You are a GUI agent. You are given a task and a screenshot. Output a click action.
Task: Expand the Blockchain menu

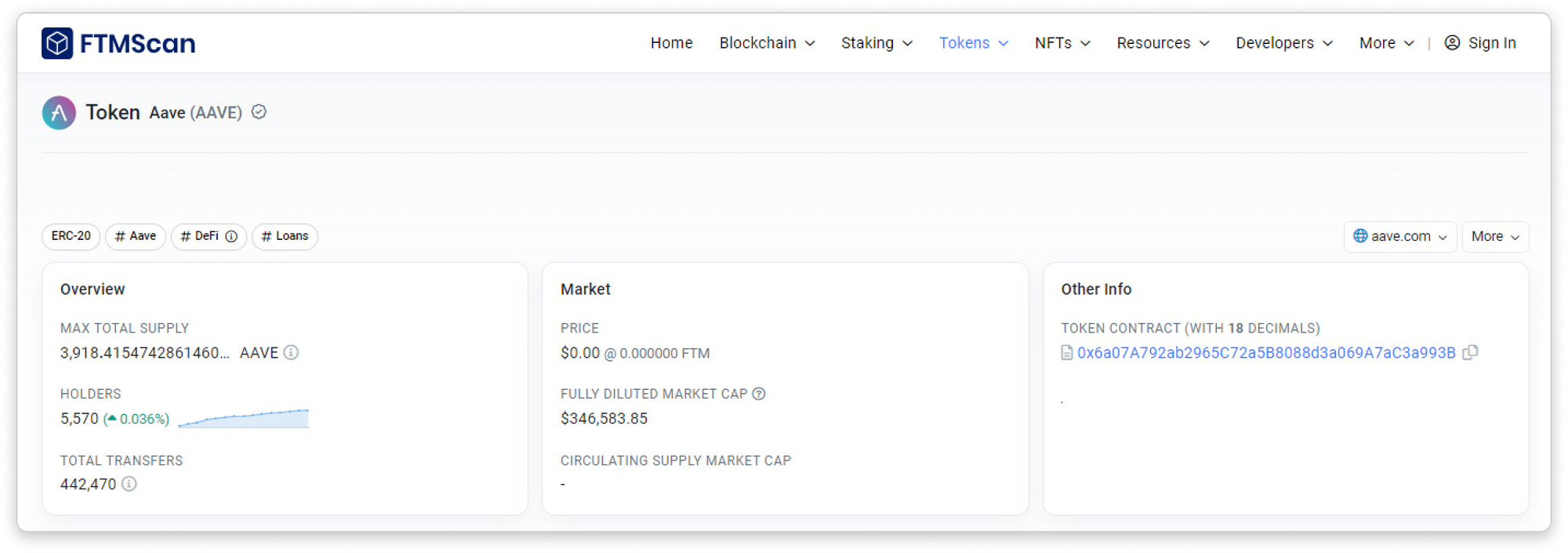click(767, 43)
